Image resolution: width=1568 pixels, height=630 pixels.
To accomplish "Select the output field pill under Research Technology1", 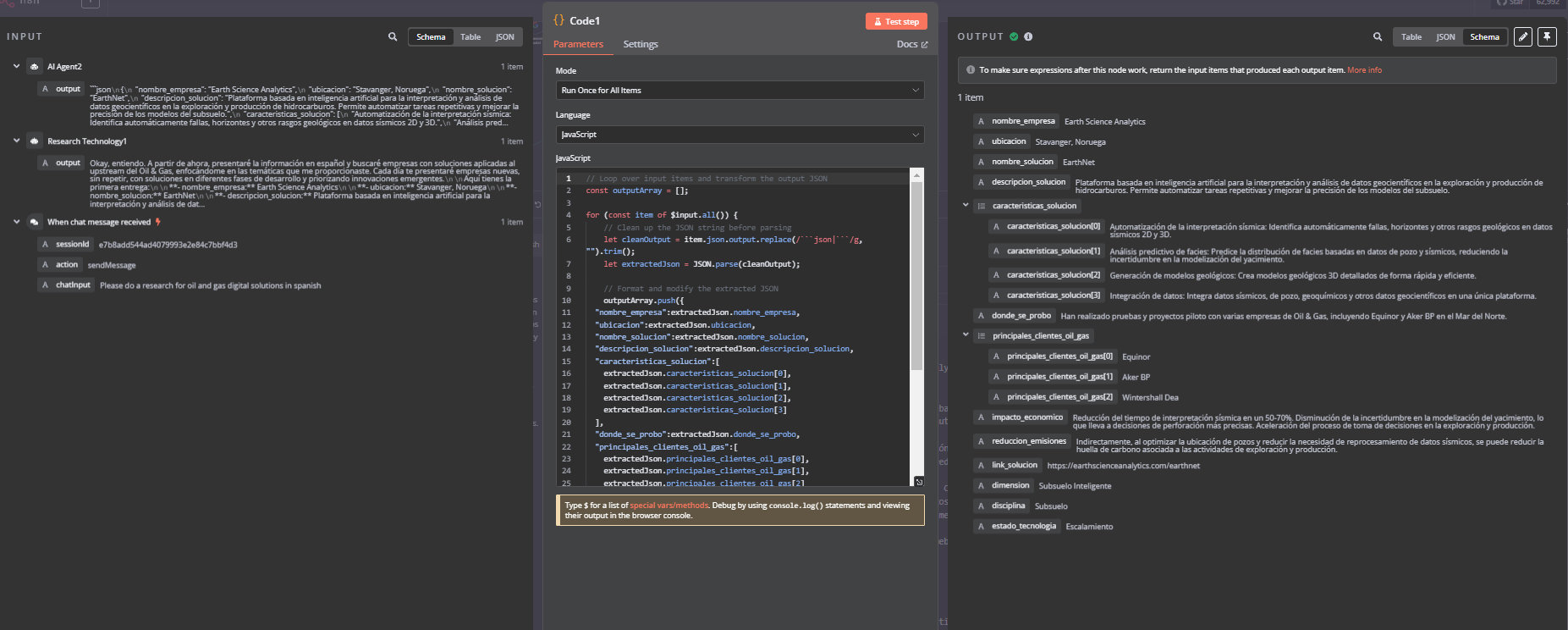I will [x=61, y=163].
